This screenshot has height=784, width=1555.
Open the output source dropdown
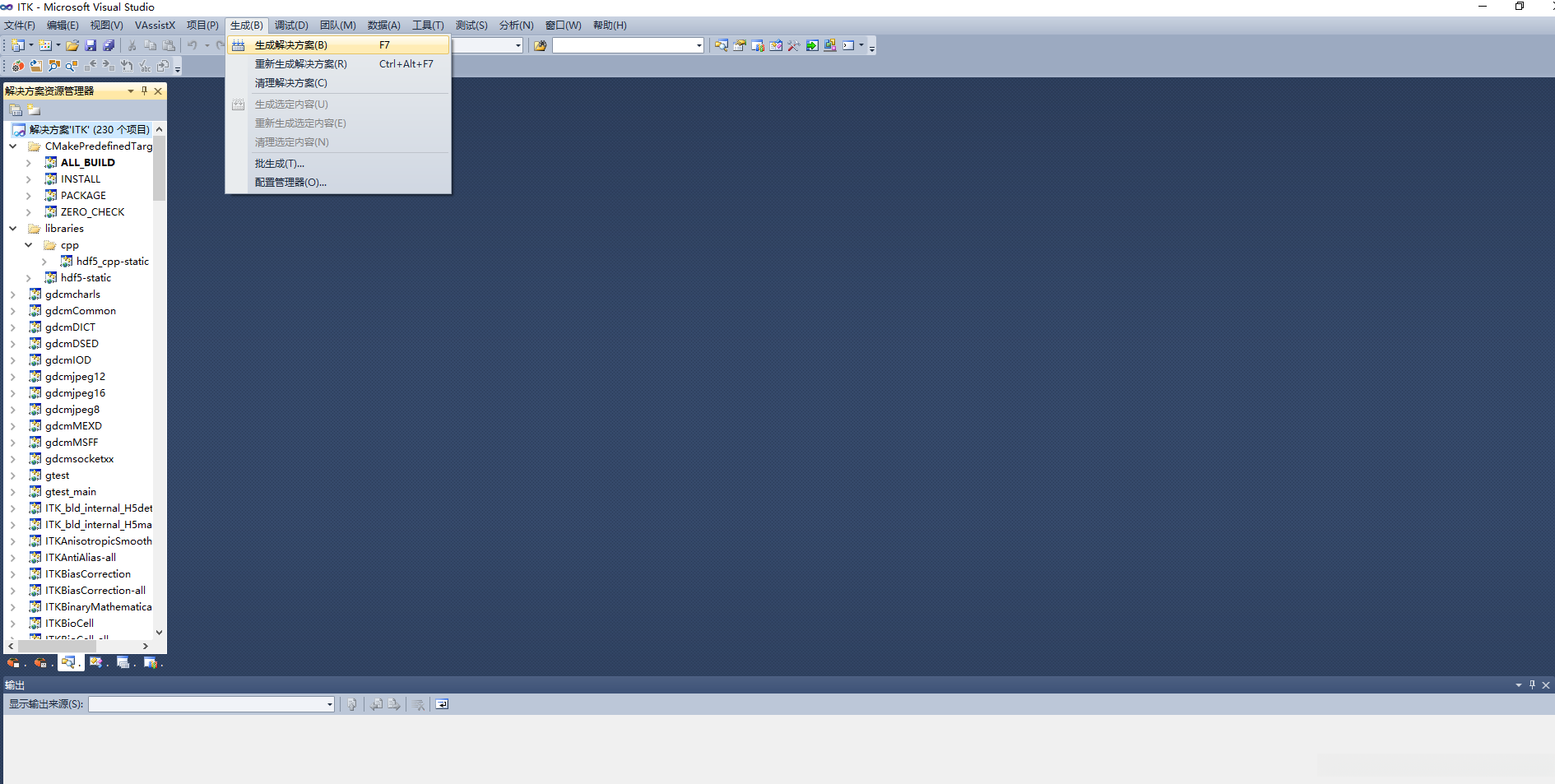329,704
